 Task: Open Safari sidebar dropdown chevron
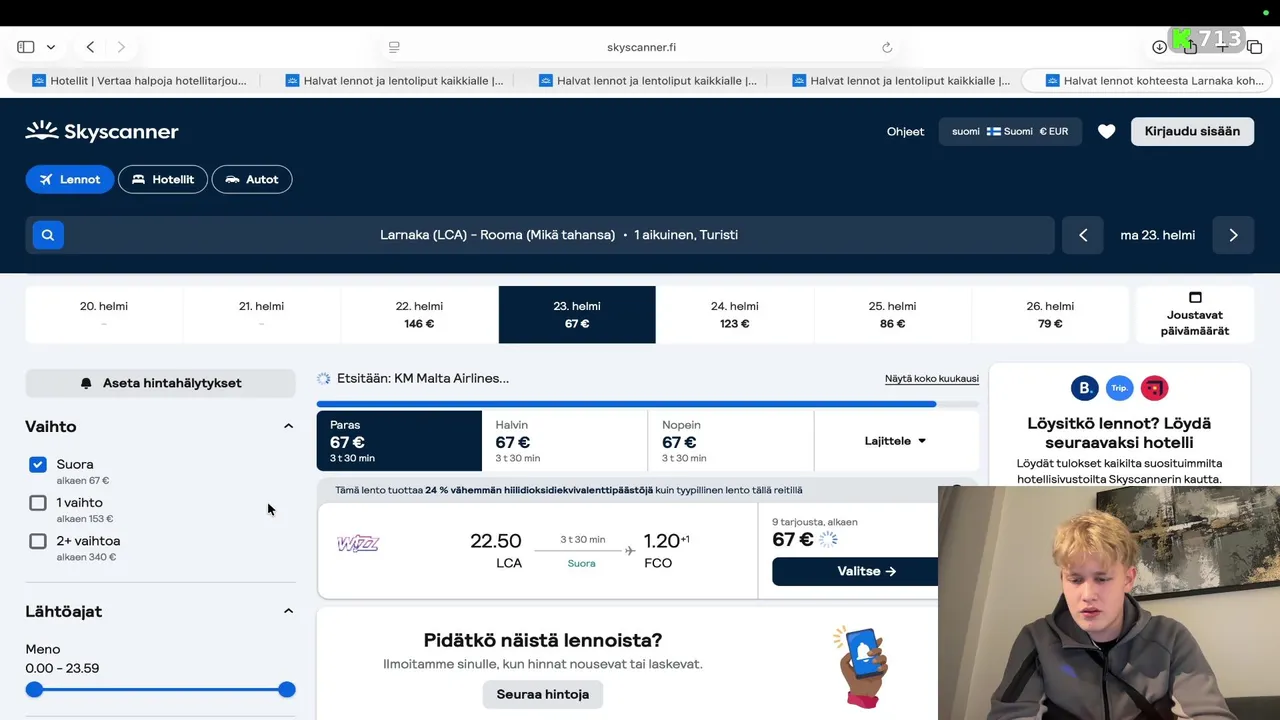50,47
